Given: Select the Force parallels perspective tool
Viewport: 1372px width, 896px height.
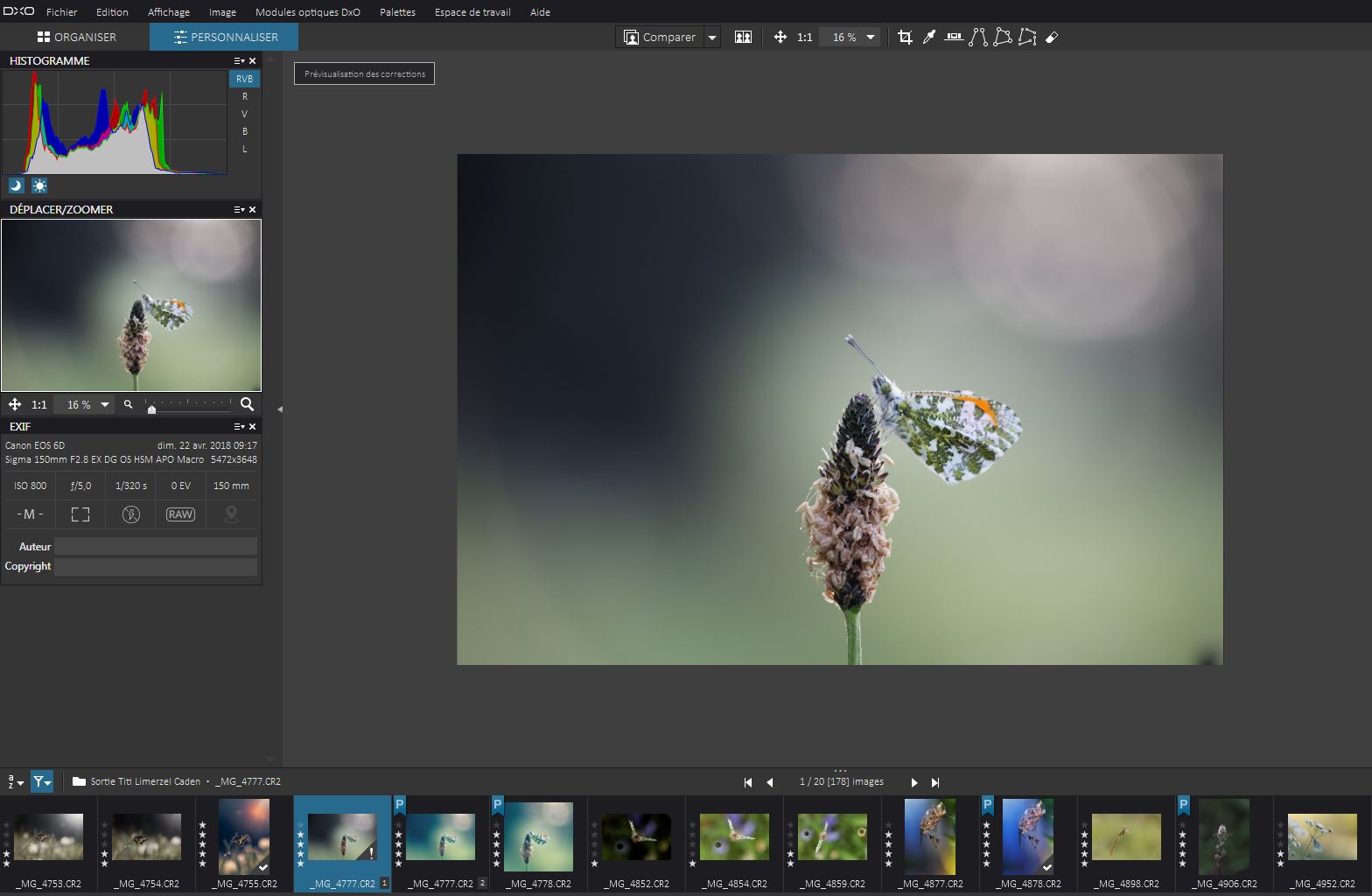Looking at the screenshot, I should point(978,37).
